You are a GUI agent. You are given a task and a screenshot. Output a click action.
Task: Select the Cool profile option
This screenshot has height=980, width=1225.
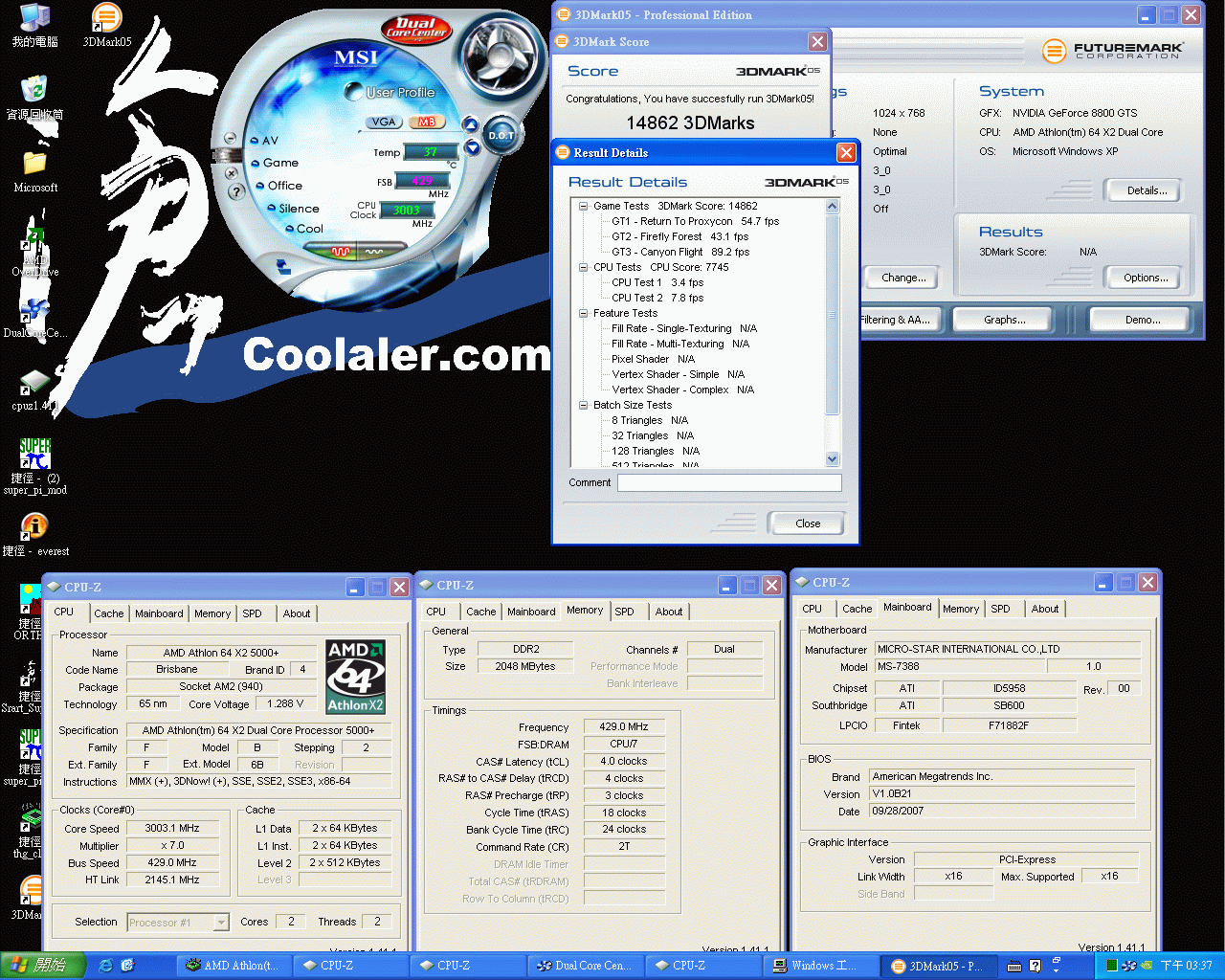click(x=304, y=229)
